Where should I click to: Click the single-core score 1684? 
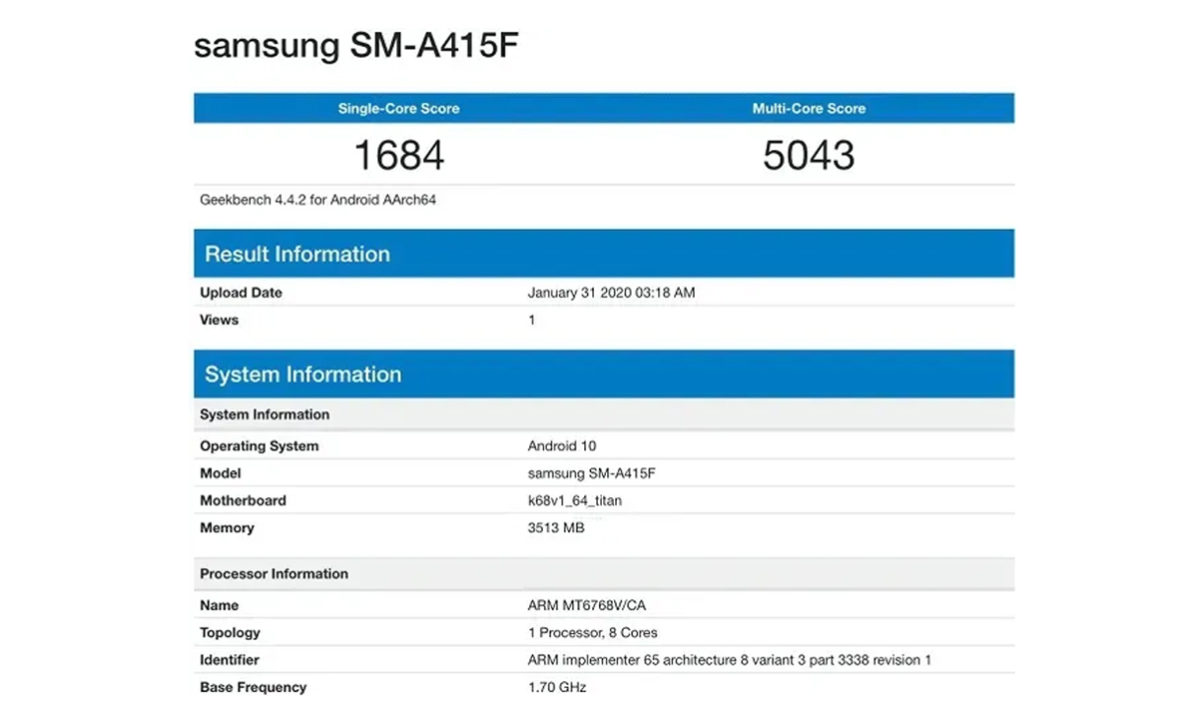tap(399, 155)
